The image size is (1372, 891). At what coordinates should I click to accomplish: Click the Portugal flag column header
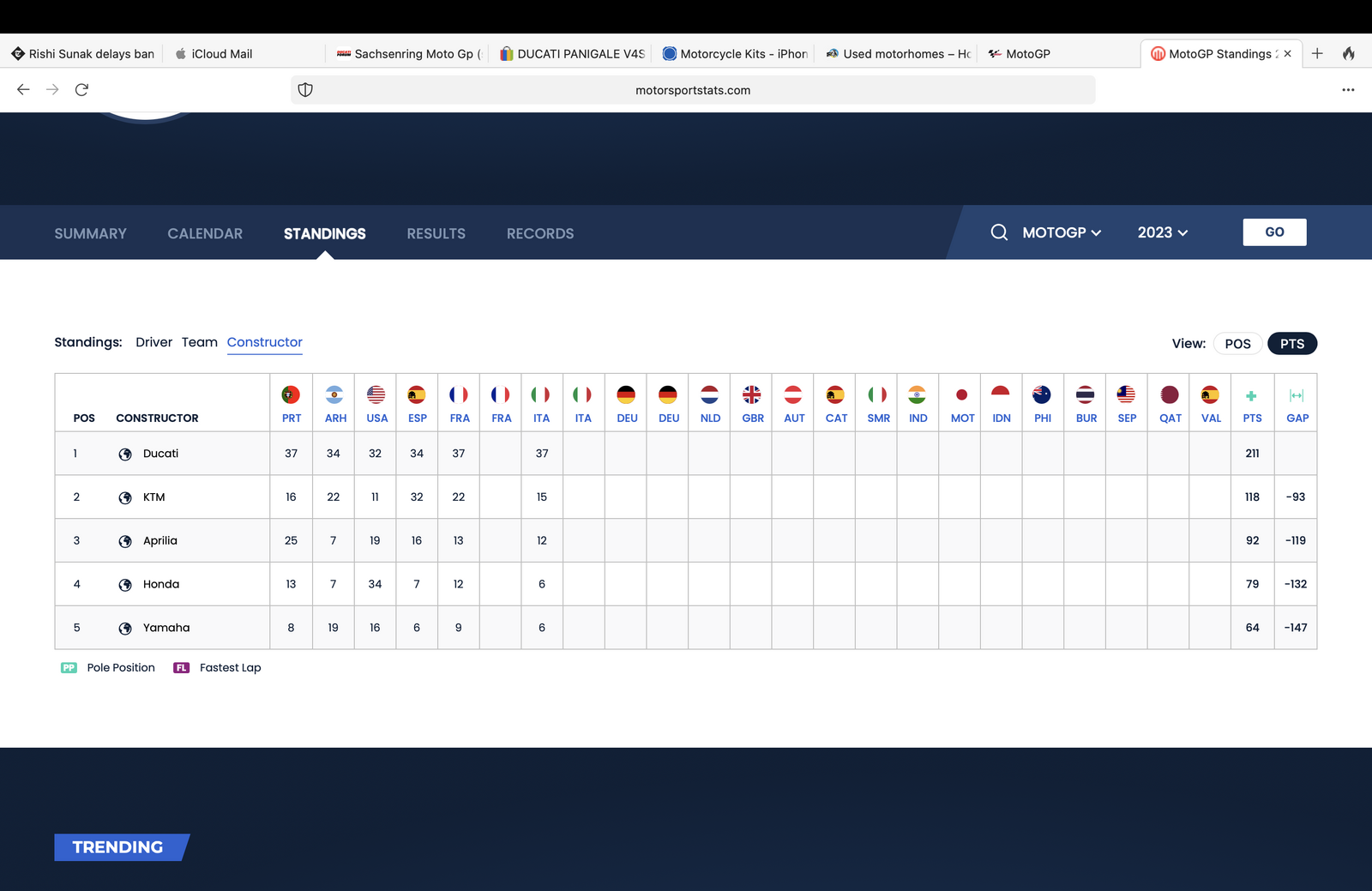(291, 395)
